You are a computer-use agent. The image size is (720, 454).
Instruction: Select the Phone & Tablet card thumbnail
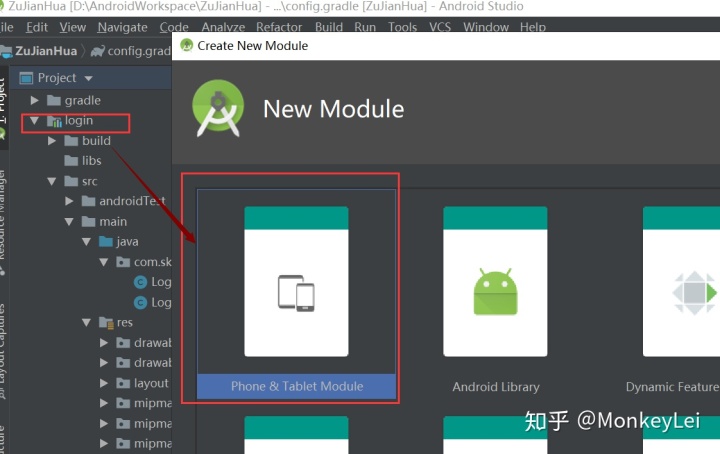(296, 281)
